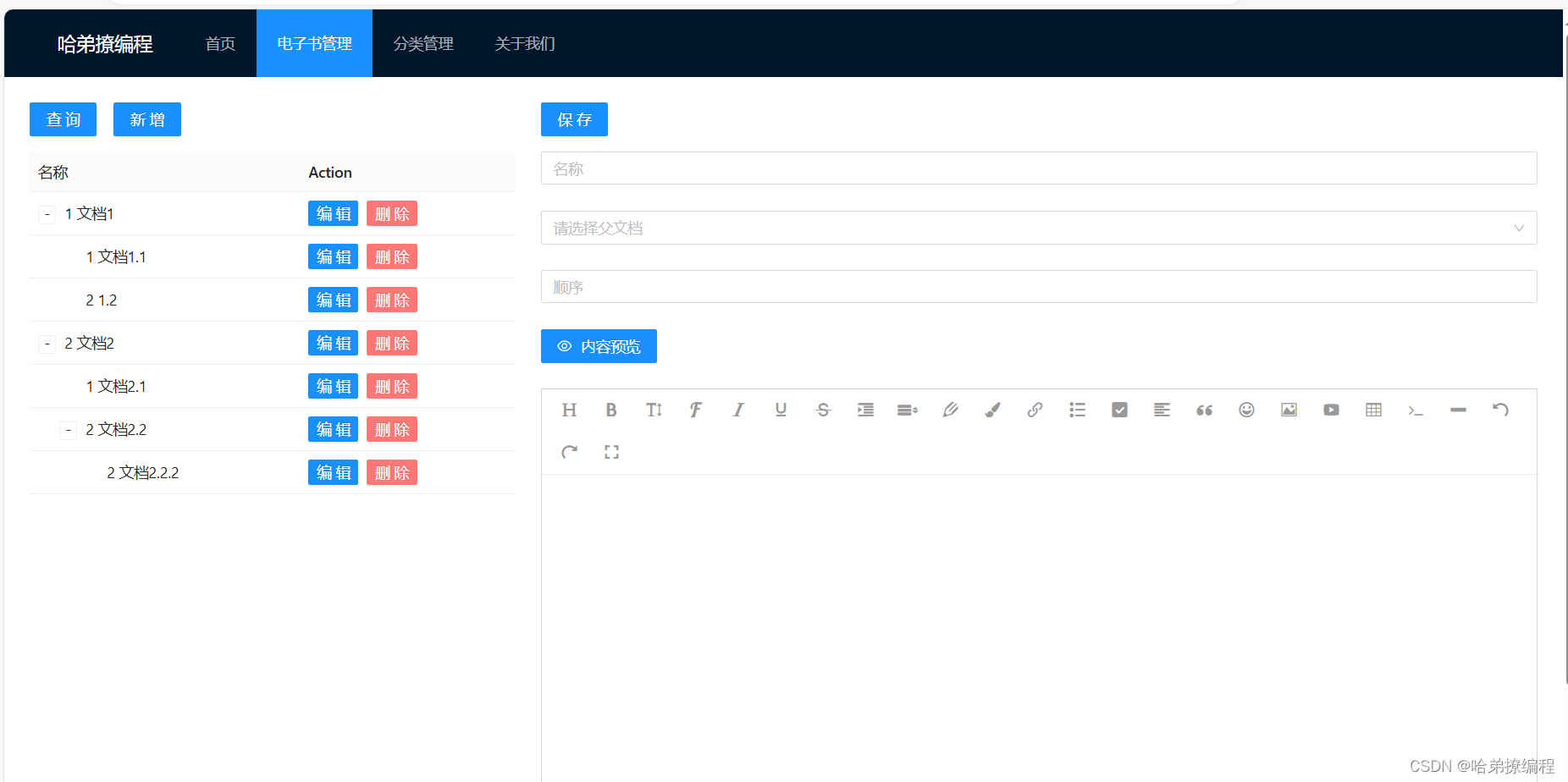The width and height of the screenshot is (1568, 782).
Task: Click inside the rich text editor body
Action: pyautogui.click(x=1039, y=626)
